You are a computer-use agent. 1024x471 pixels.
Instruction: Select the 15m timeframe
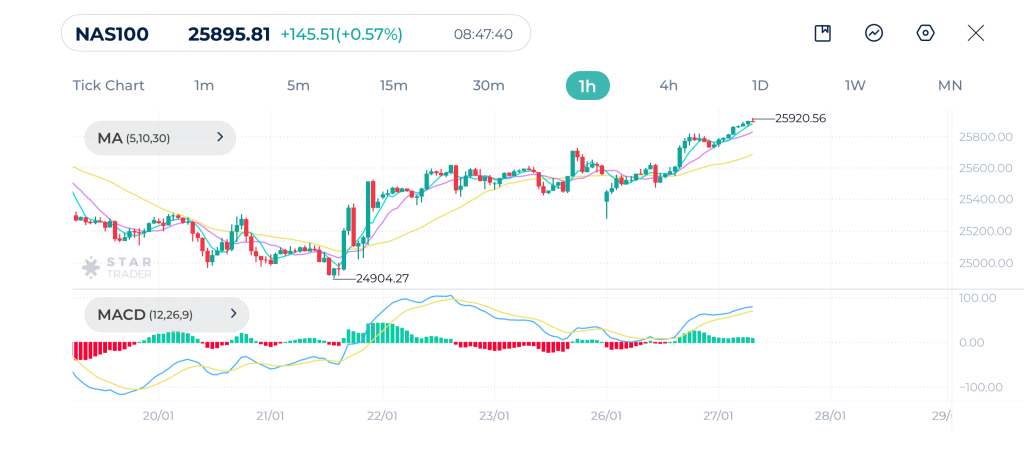pyautogui.click(x=394, y=86)
